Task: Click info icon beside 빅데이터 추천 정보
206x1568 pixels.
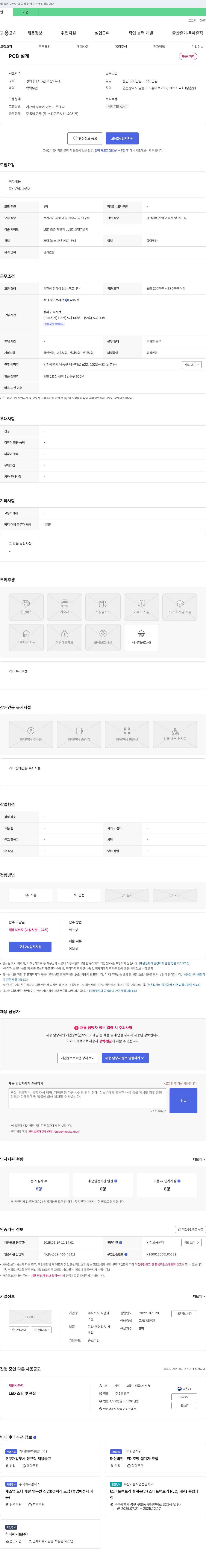Action: [35, 1437]
